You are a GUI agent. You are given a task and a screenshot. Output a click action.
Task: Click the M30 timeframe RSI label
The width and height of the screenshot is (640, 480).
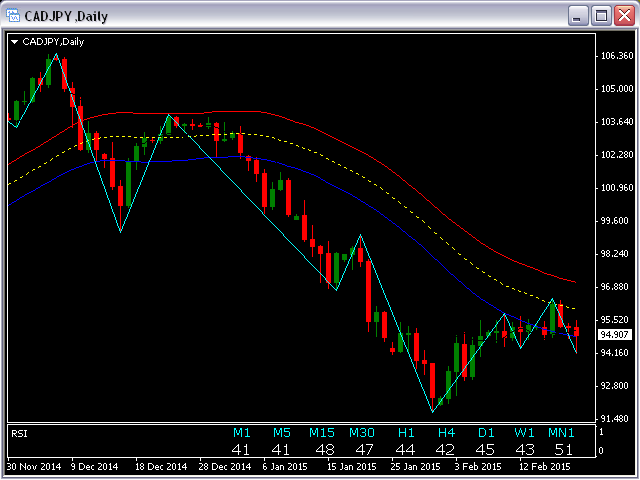coord(362,433)
